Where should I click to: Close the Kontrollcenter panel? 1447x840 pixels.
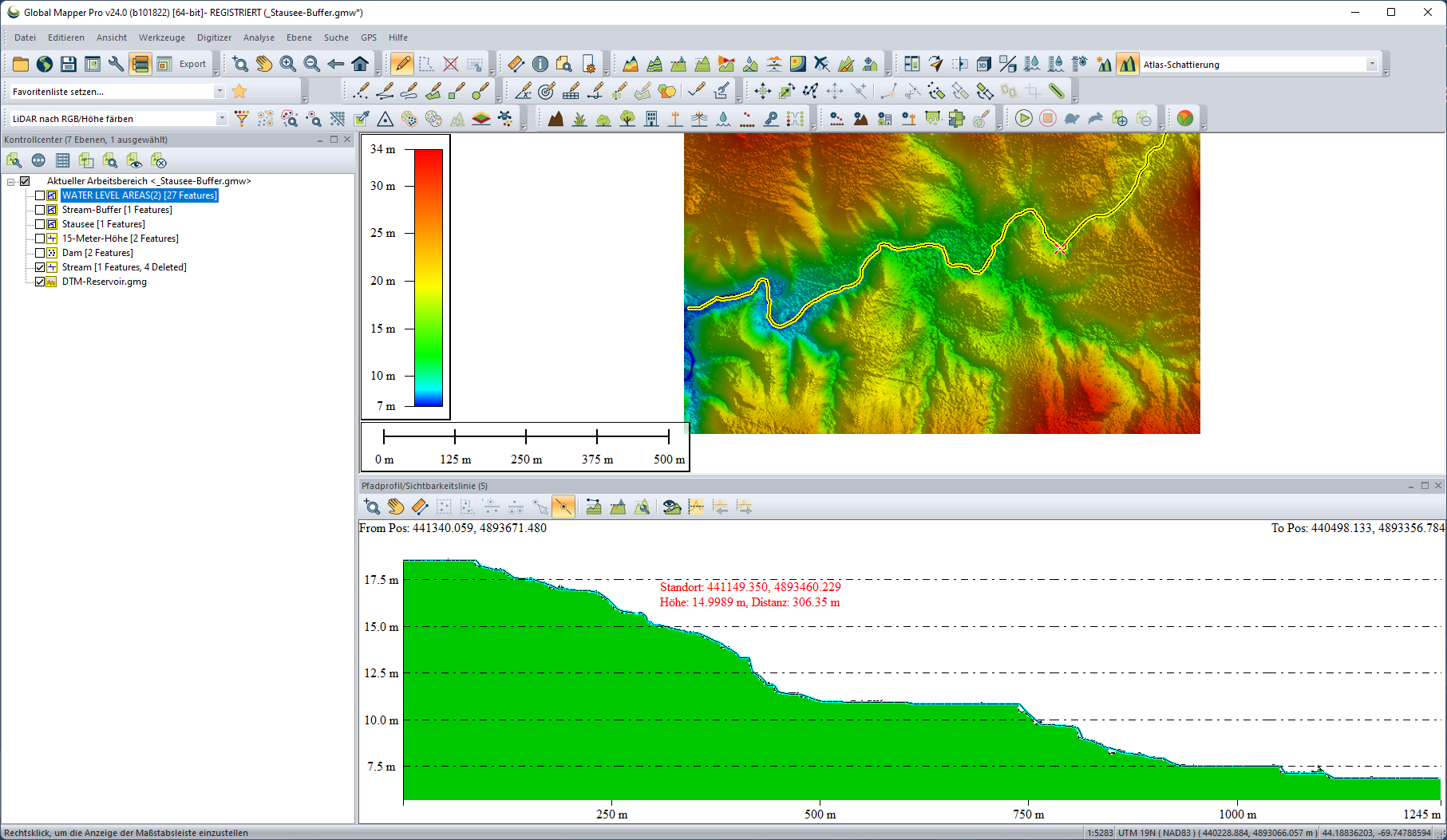click(347, 139)
